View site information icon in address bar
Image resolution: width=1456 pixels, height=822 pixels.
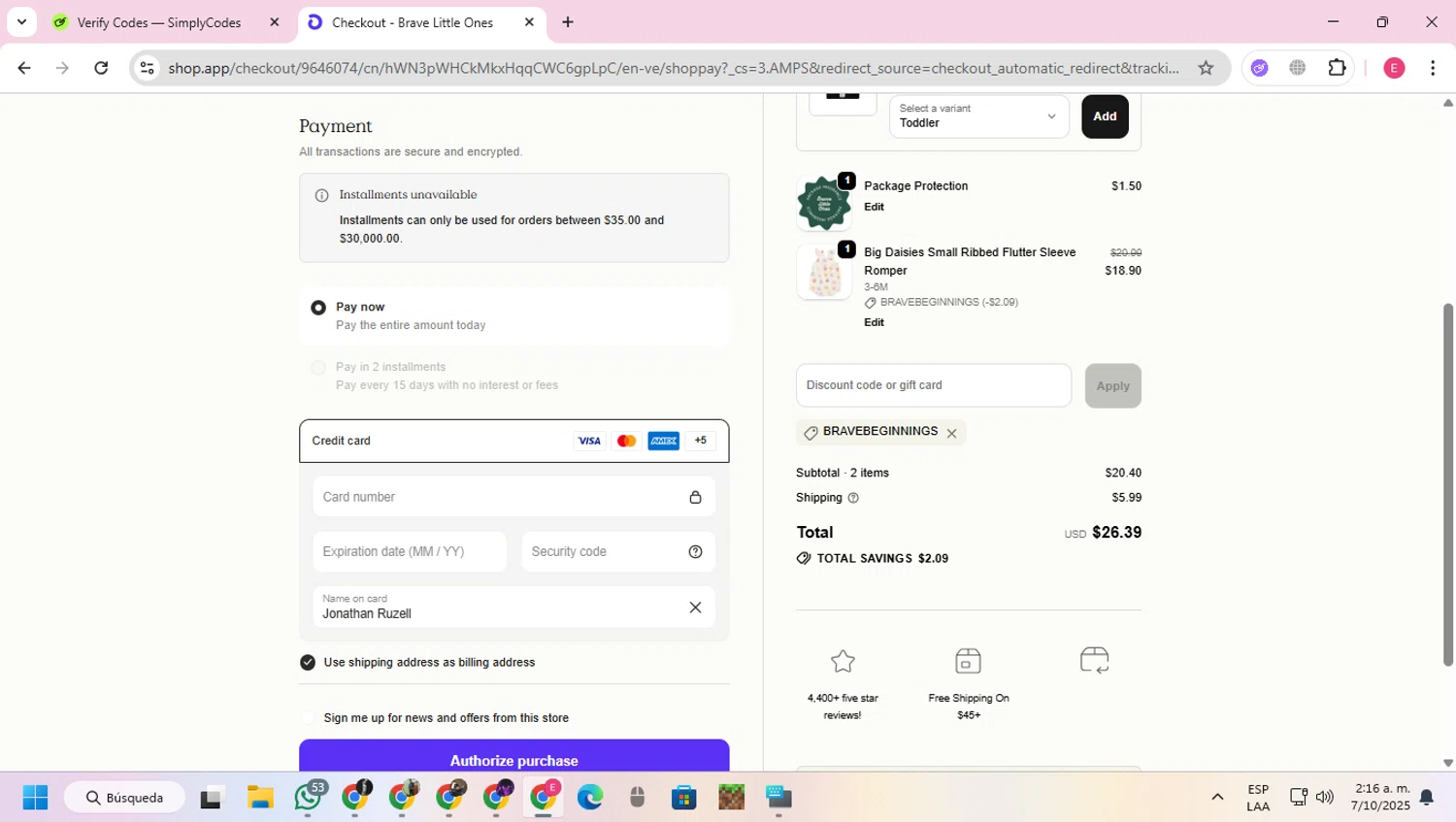click(x=147, y=68)
